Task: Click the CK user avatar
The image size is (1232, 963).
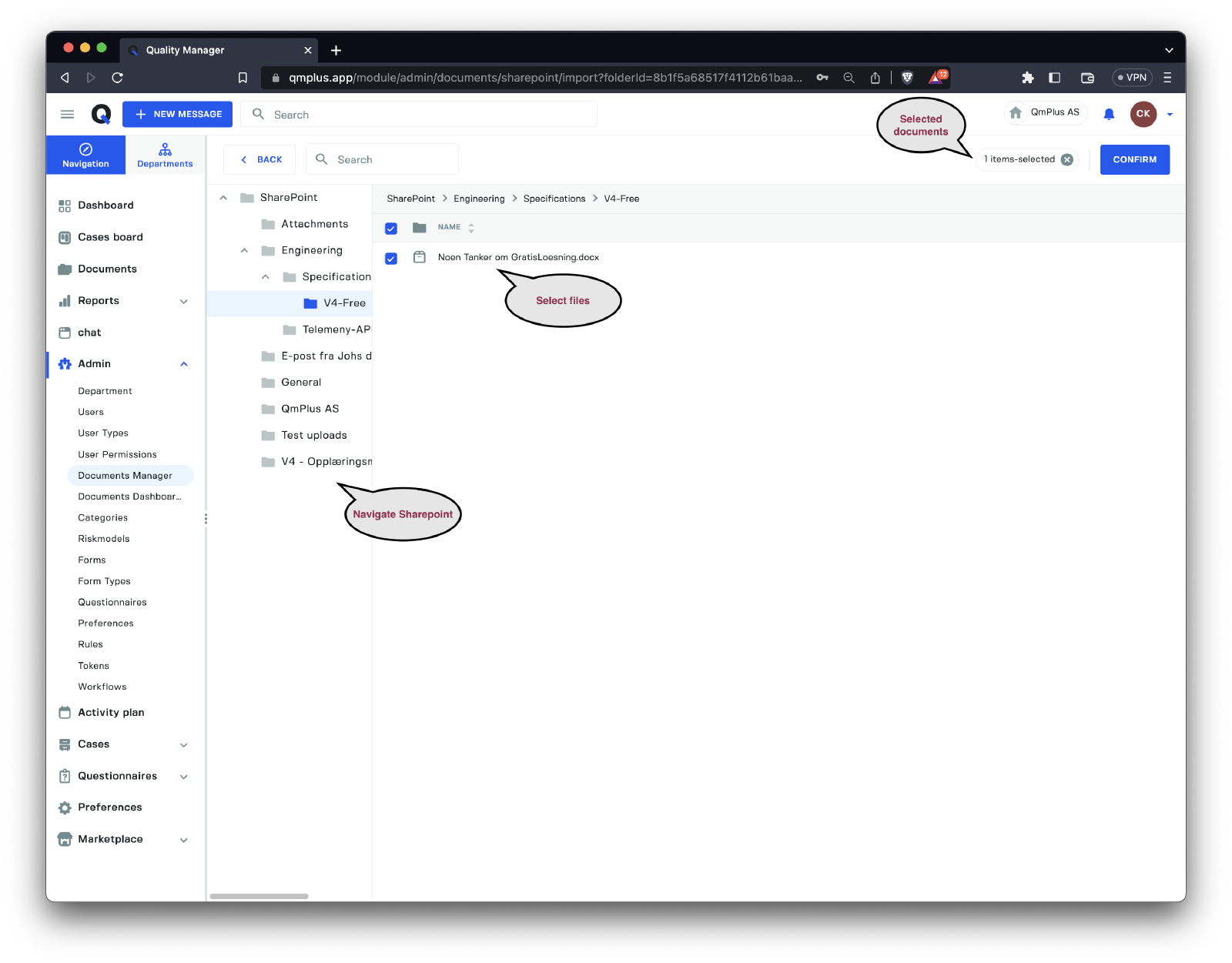Action: (1143, 114)
